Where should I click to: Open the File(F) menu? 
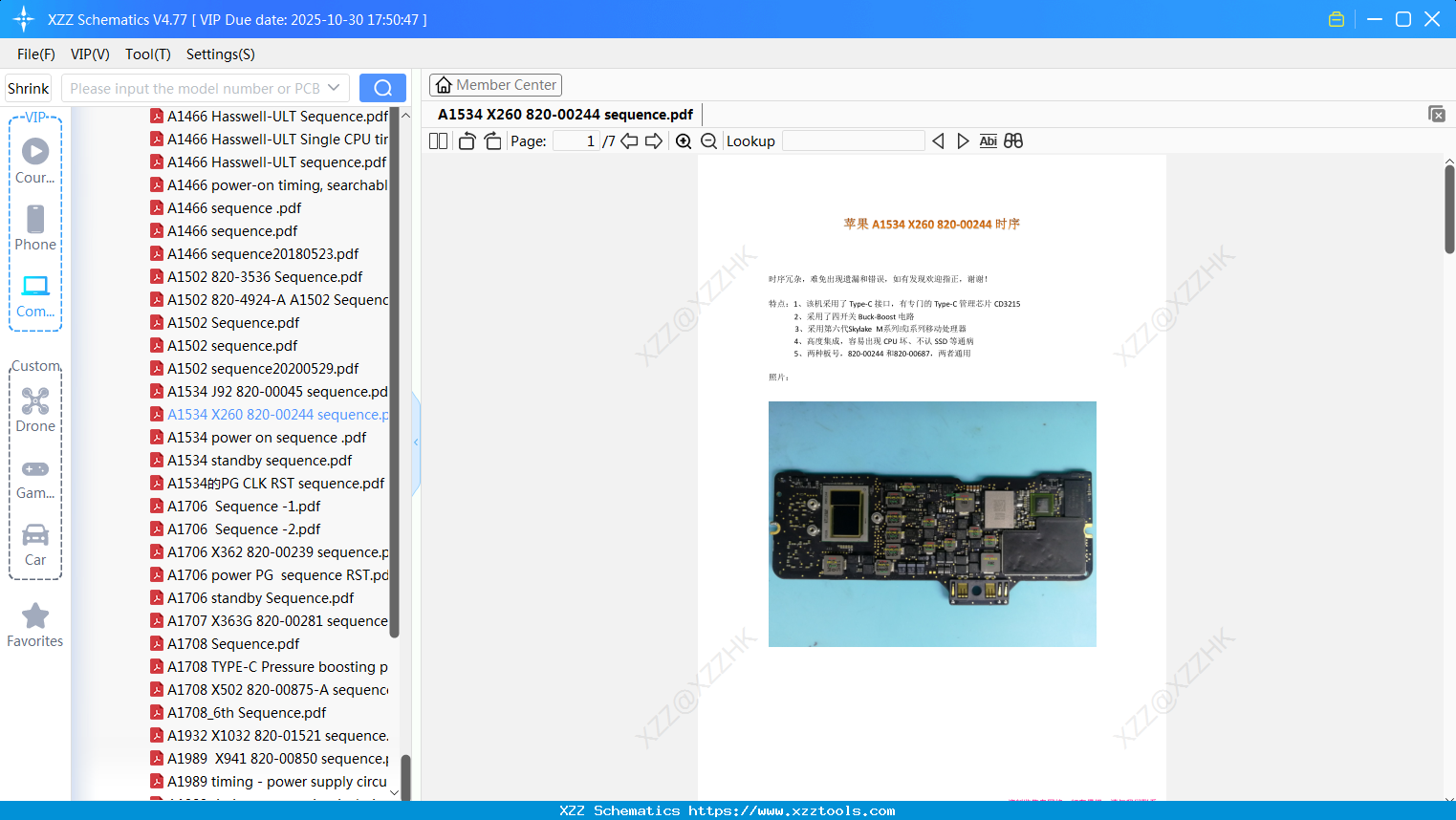tap(36, 54)
